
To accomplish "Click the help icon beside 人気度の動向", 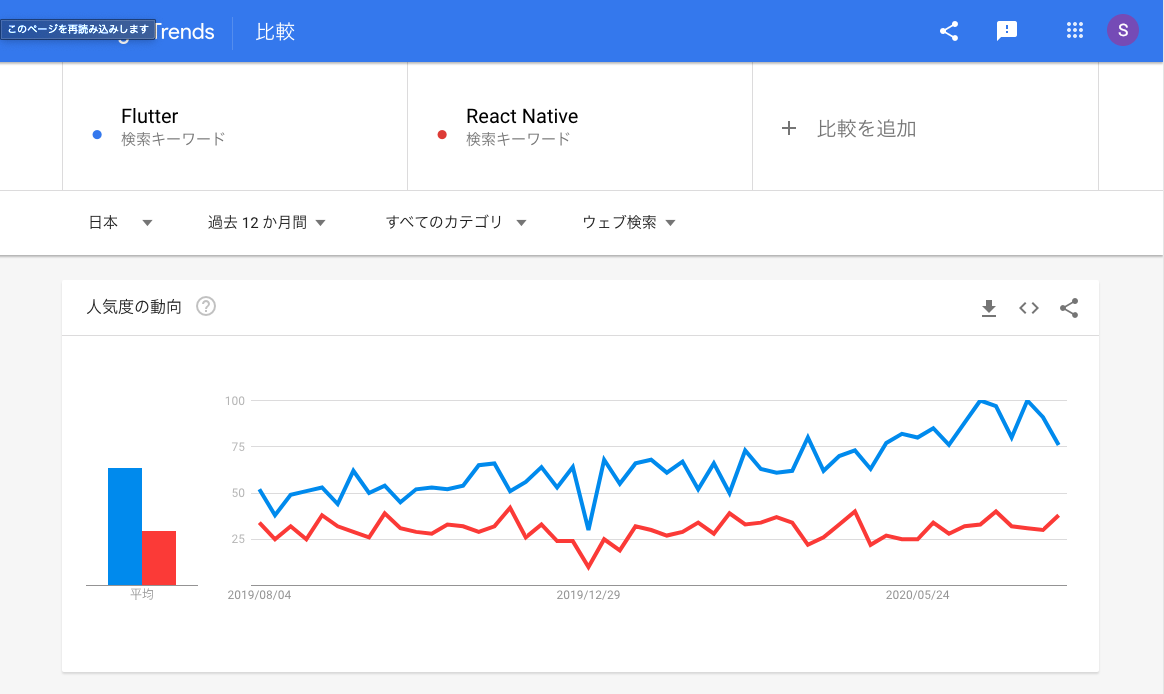I will pyautogui.click(x=206, y=307).
